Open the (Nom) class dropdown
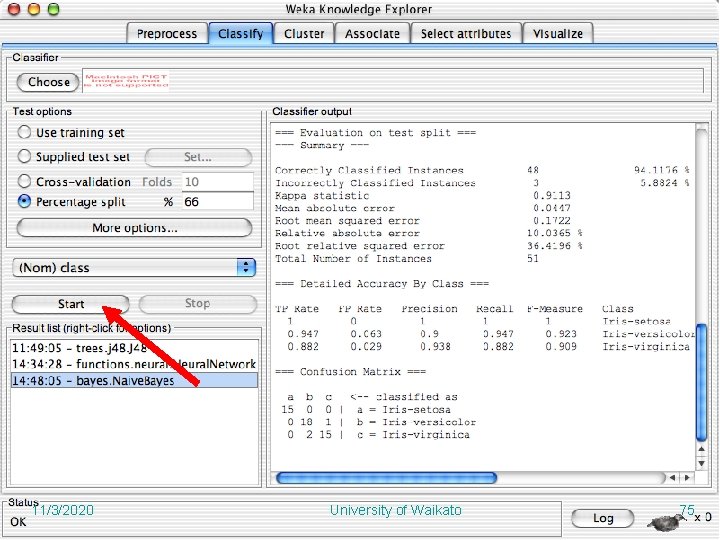 (x=134, y=268)
